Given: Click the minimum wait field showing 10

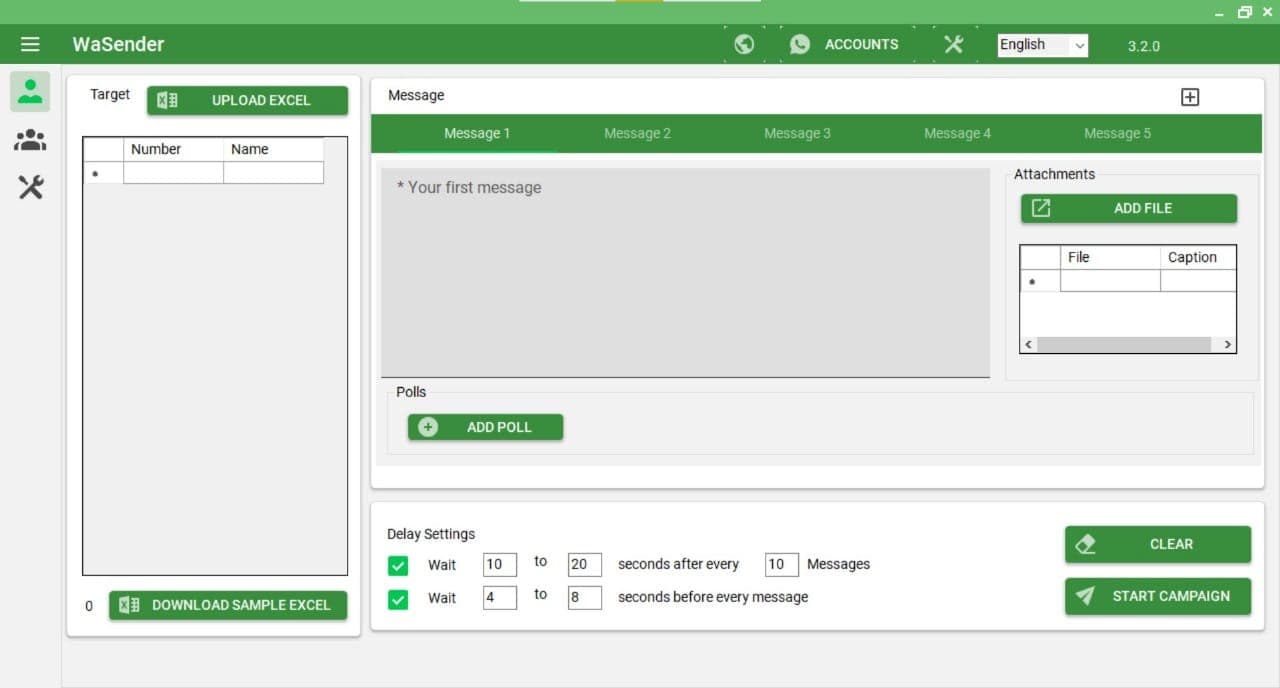Looking at the screenshot, I should tap(499, 564).
